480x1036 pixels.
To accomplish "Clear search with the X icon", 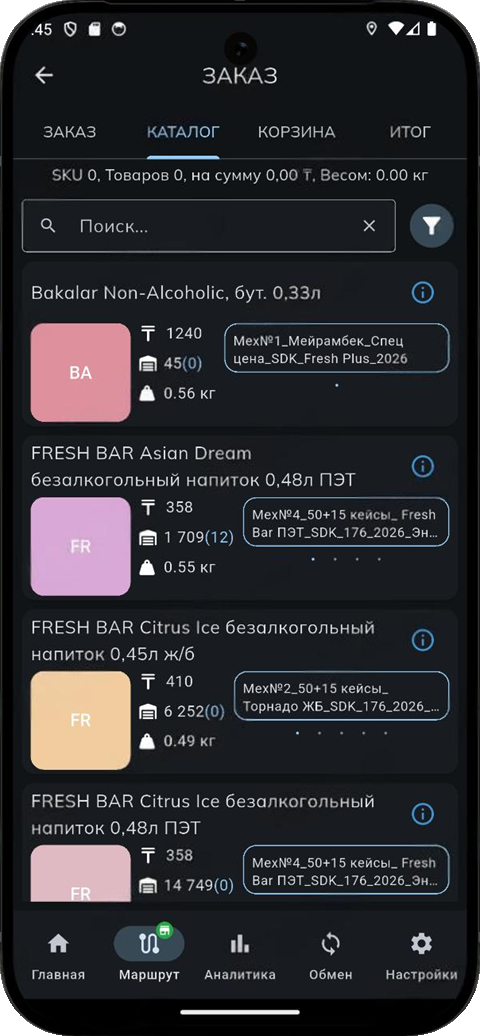I will 369,226.
